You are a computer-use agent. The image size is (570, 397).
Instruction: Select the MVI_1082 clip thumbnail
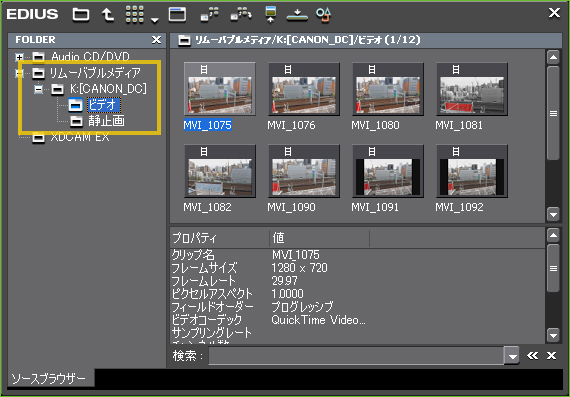pos(220,171)
